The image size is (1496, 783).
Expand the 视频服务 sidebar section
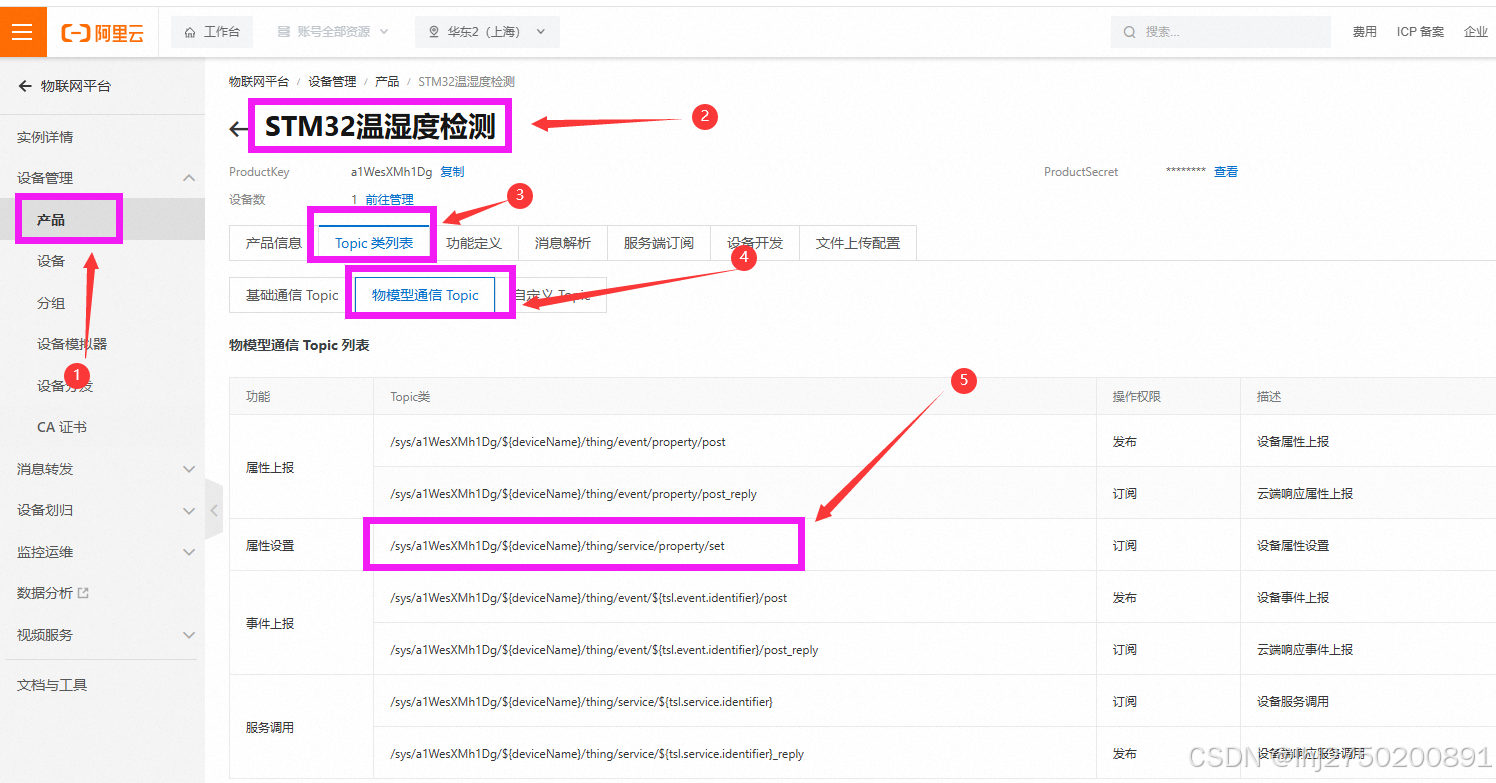tap(189, 634)
